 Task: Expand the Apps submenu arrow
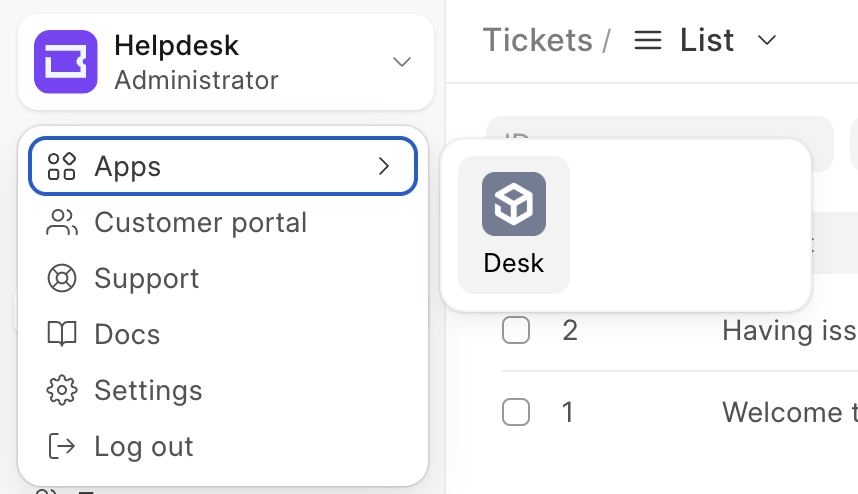tap(384, 166)
